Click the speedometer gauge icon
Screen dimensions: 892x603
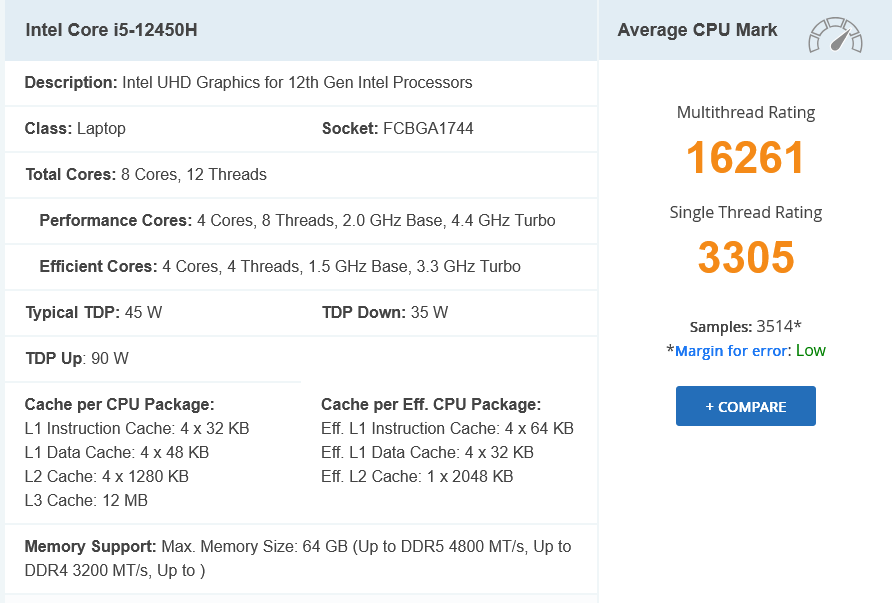point(835,35)
